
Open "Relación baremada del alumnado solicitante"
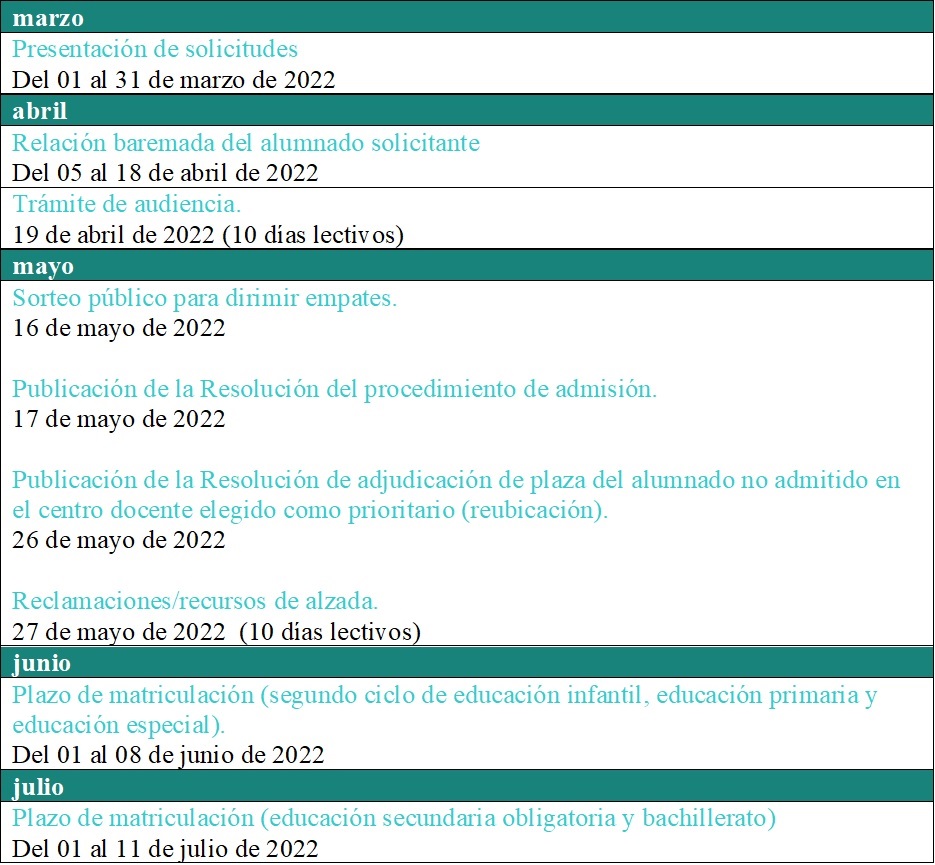point(246,143)
